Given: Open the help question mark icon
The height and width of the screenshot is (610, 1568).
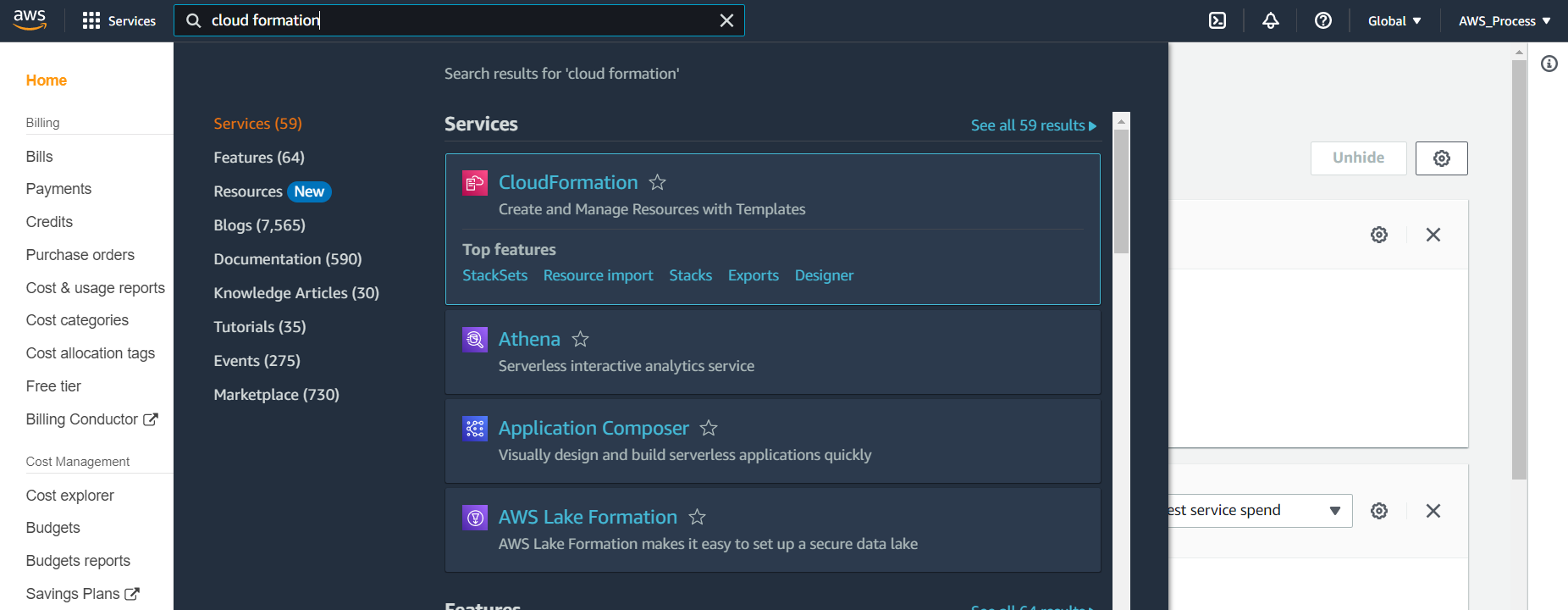Looking at the screenshot, I should coord(1322,21).
